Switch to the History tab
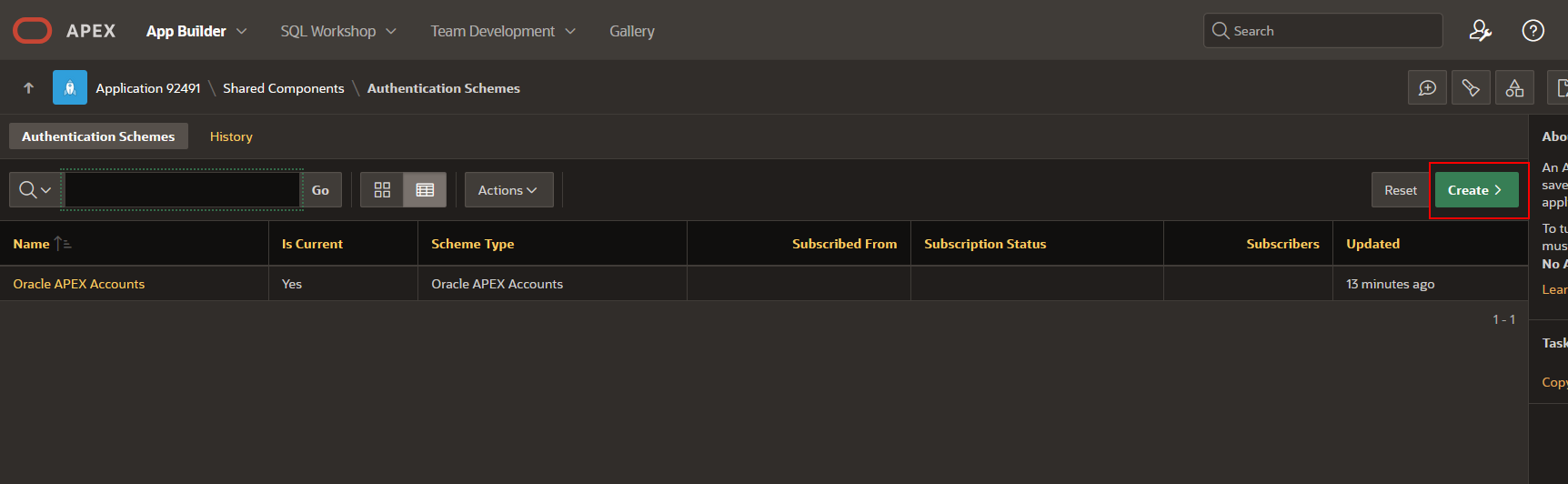The width and height of the screenshot is (1568, 484). (231, 136)
